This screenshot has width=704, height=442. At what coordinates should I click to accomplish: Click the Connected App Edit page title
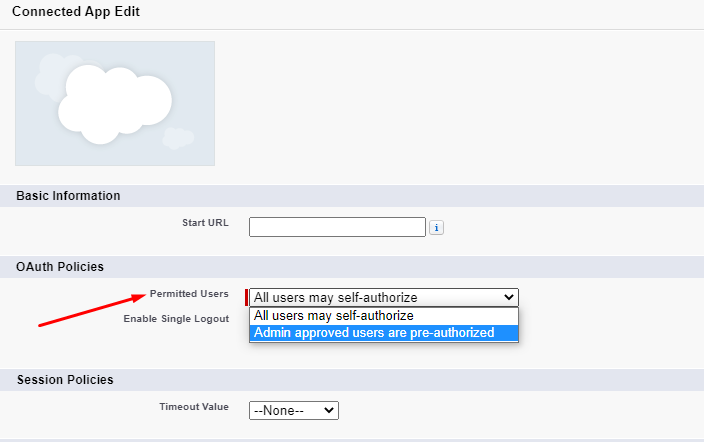tap(76, 13)
